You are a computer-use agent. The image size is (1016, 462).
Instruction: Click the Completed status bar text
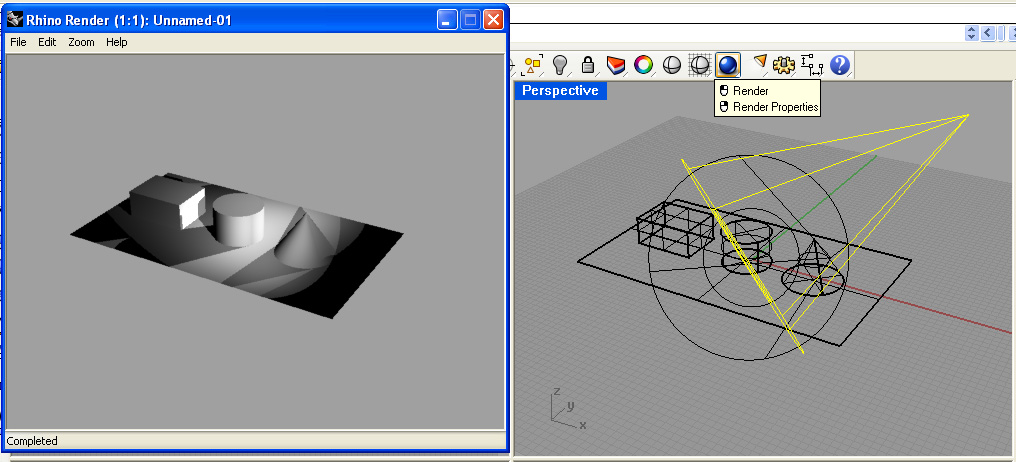(x=32, y=441)
